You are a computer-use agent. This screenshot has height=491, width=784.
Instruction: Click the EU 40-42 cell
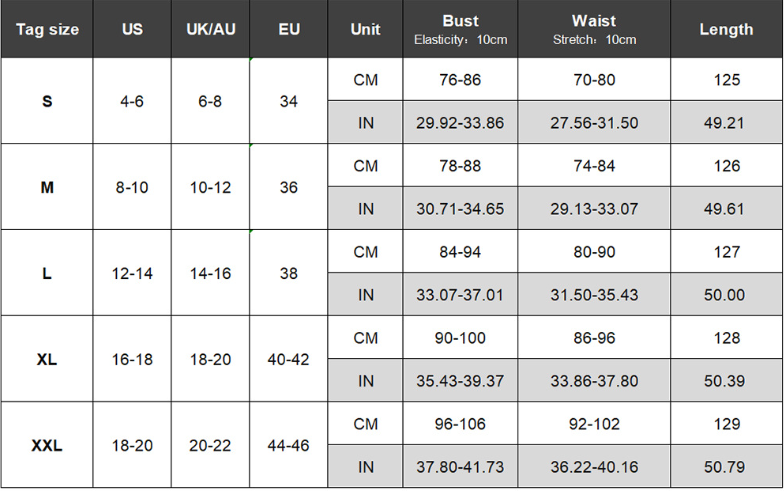point(288,359)
